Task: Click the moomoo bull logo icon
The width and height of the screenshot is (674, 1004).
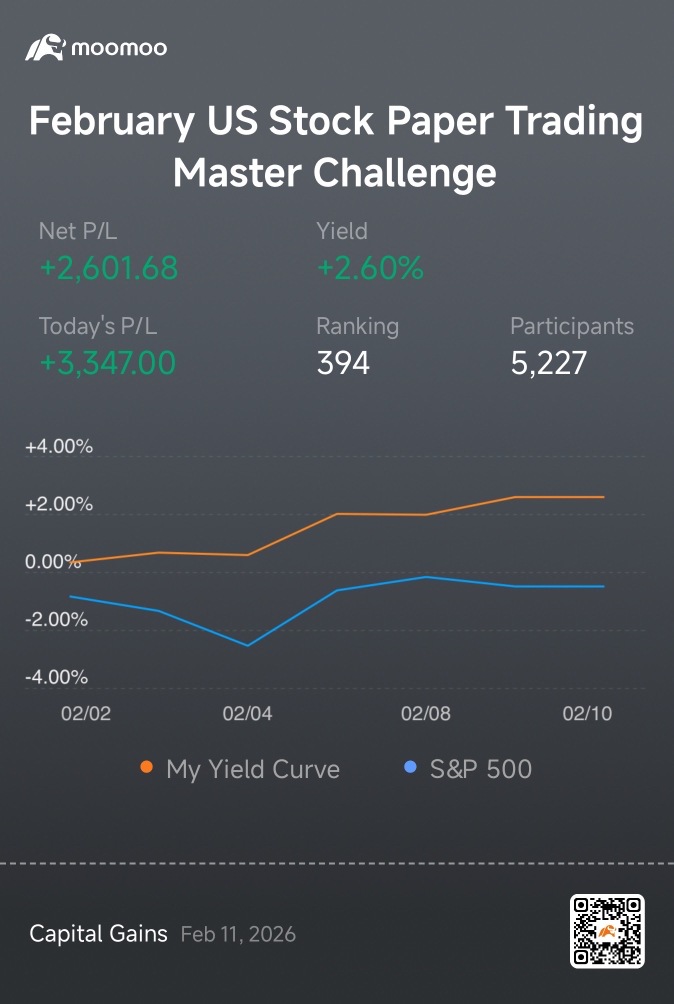Action: coord(45,48)
